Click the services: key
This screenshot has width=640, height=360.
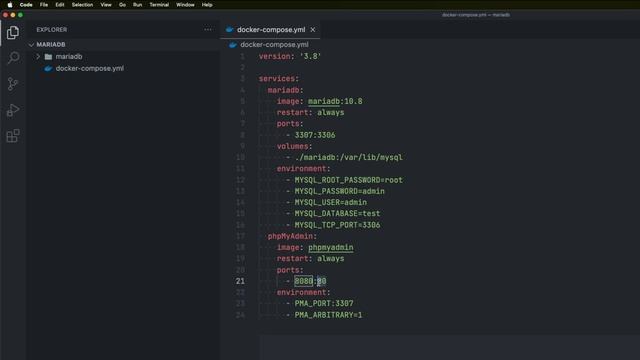pos(279,79)
